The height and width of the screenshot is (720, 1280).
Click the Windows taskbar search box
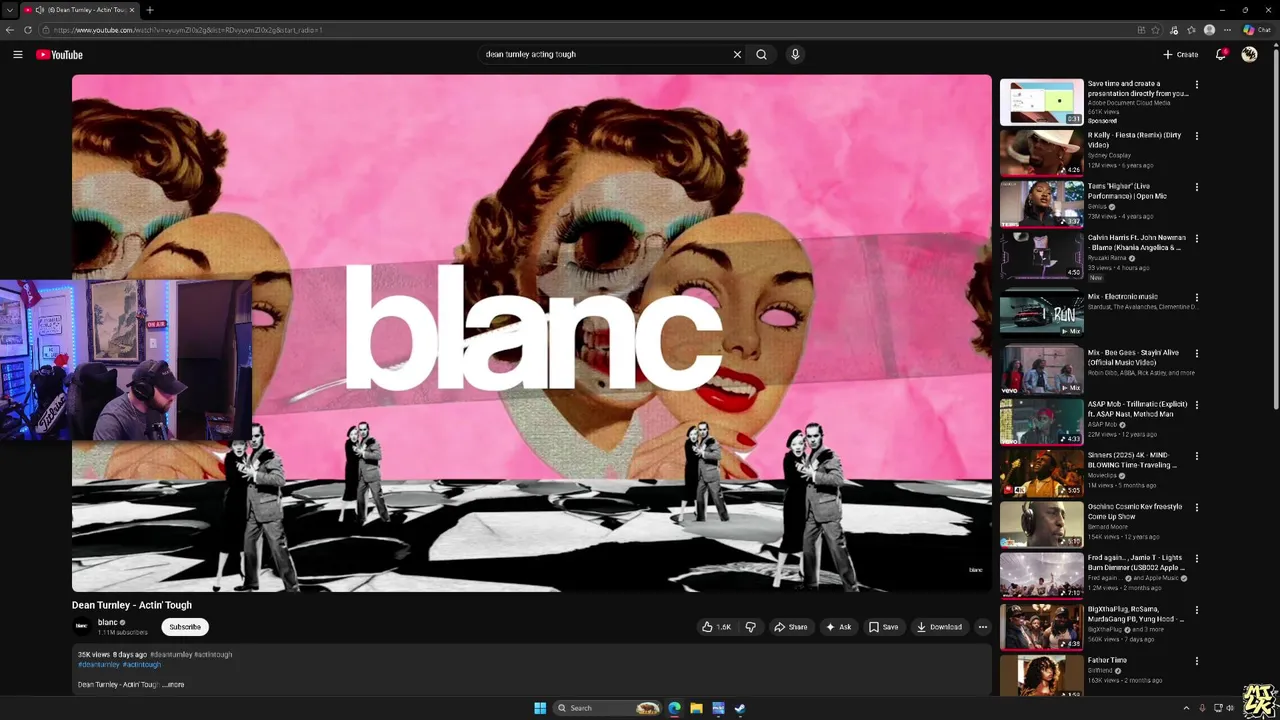pyautogui.click(x=608, y=708)
